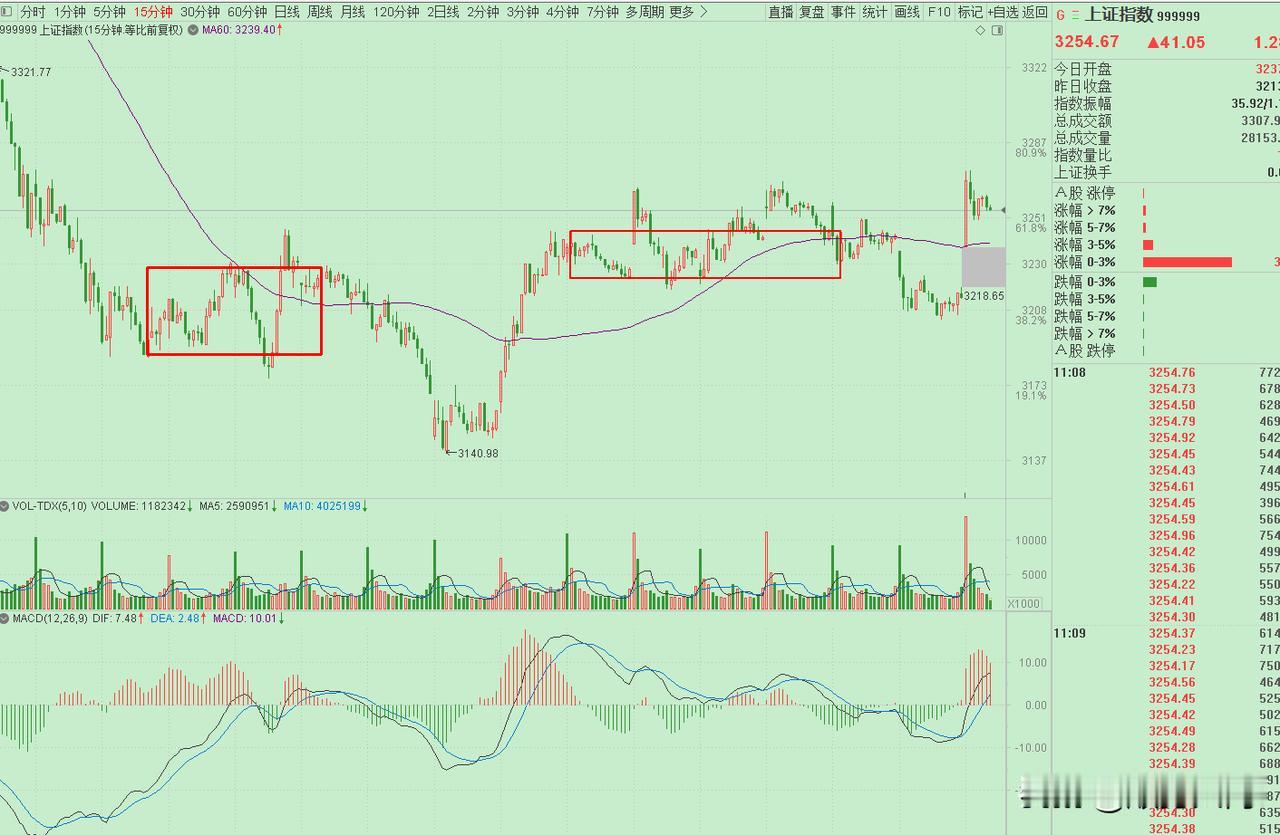This screenshot has width=1280, height=835.
Task: Click the red bar for 涨幅 0-3%
Action: tap(1187, 262)
